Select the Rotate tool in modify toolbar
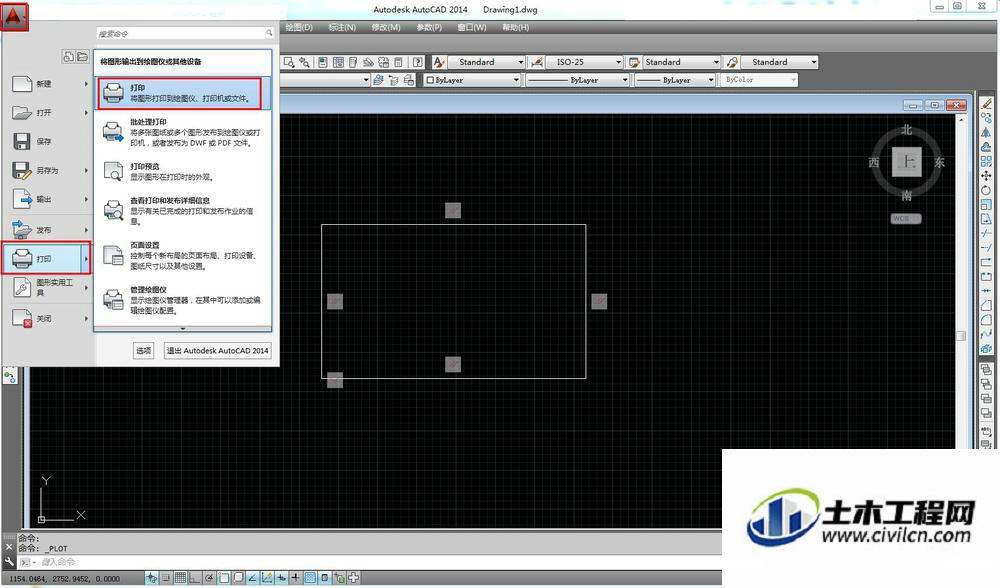 (x=986, y=190)
